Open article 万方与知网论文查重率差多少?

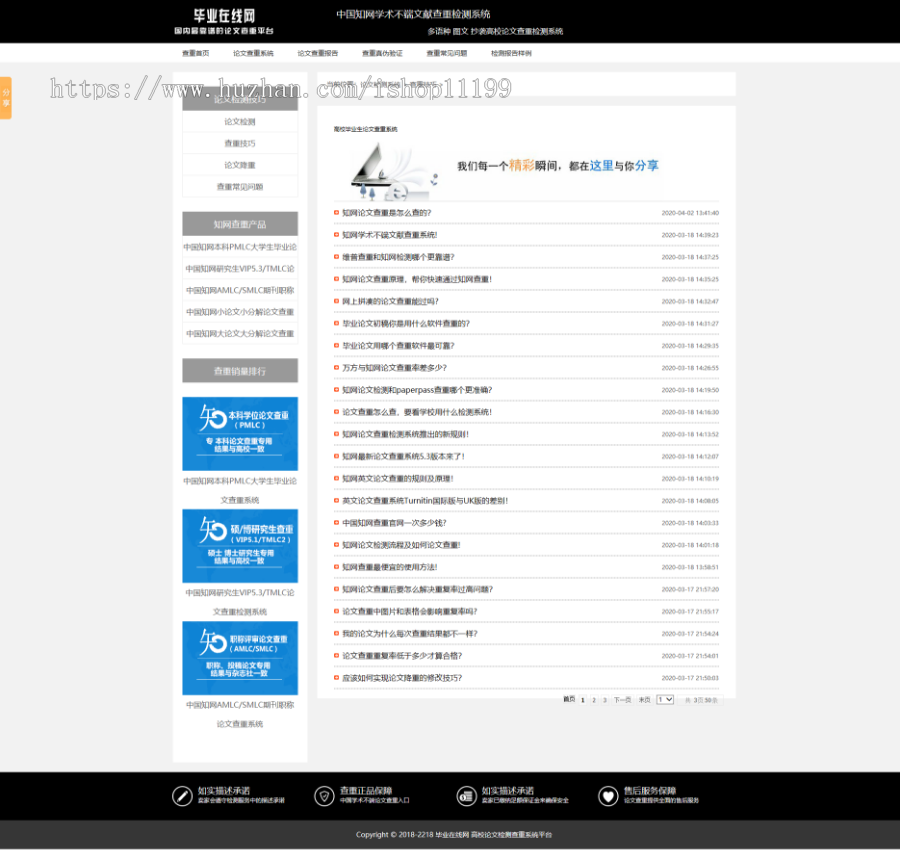(394, 368)
